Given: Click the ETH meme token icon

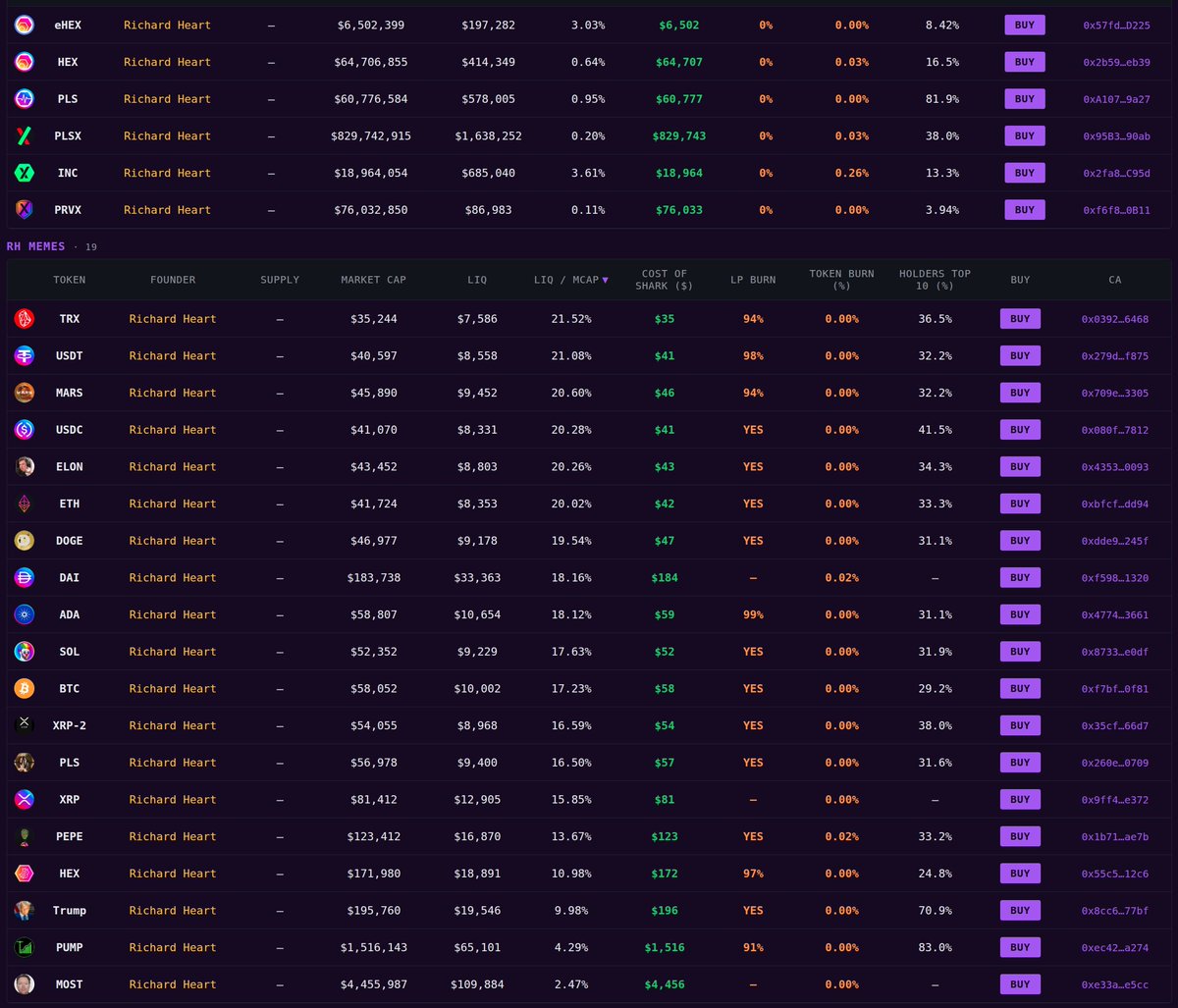Looking at the screenshot, I should click(25, 504).
